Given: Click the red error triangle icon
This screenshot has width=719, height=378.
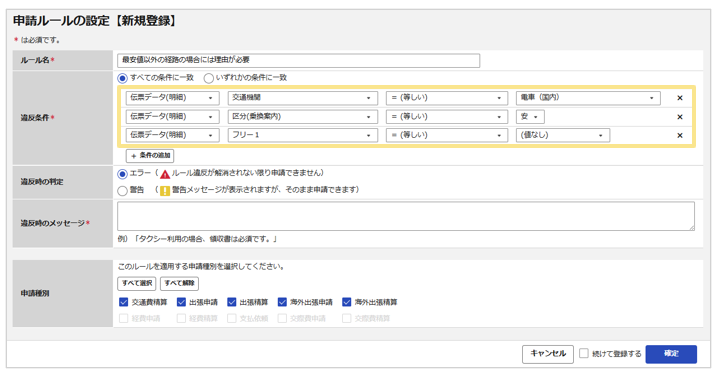Looking at the screenshot, I should tap(165, 174).
